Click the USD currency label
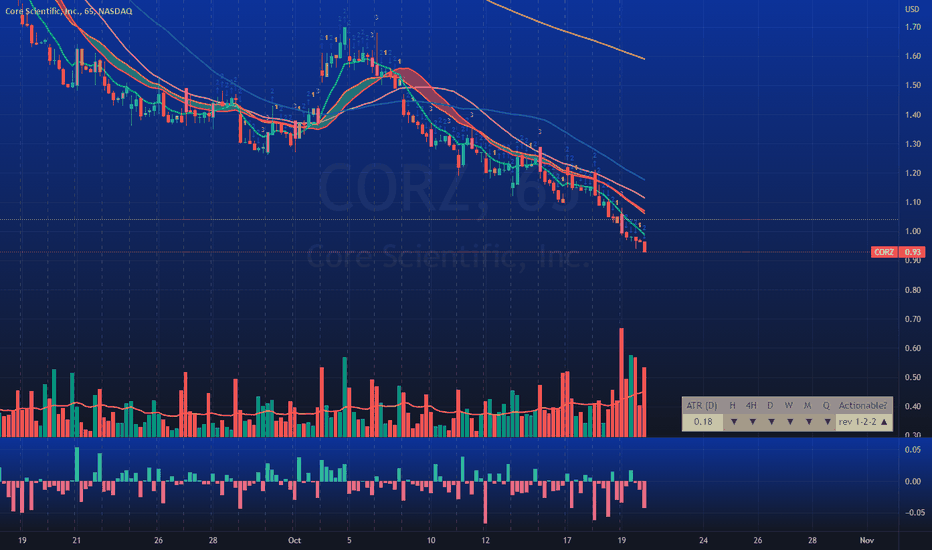This screenshot has height=550, width=932. [912, 9]
